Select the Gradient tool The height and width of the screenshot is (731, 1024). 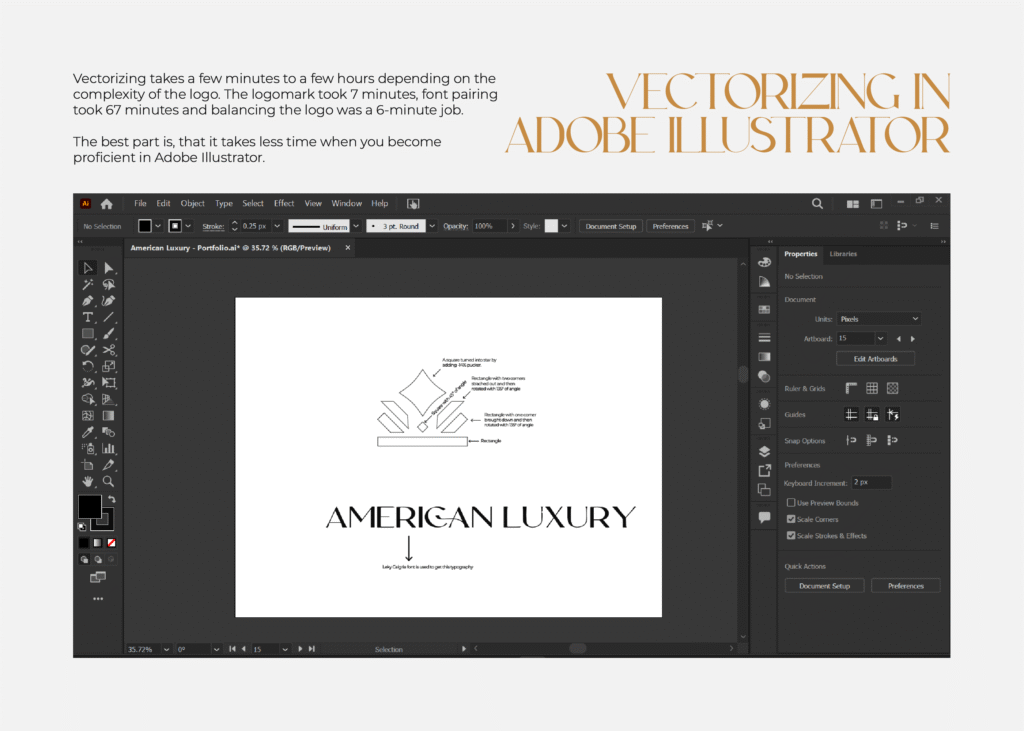coord(108,415)
